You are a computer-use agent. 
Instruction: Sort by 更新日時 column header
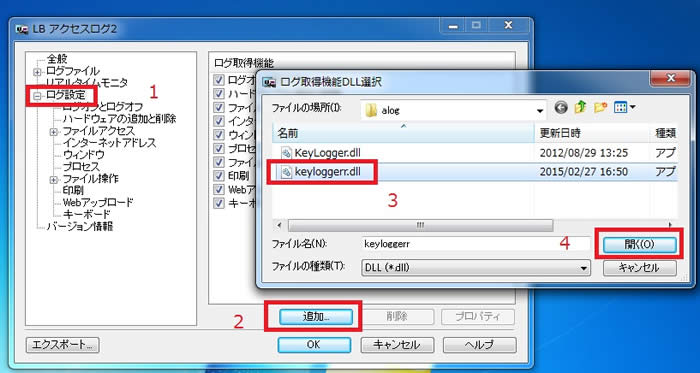pos(592,133)
